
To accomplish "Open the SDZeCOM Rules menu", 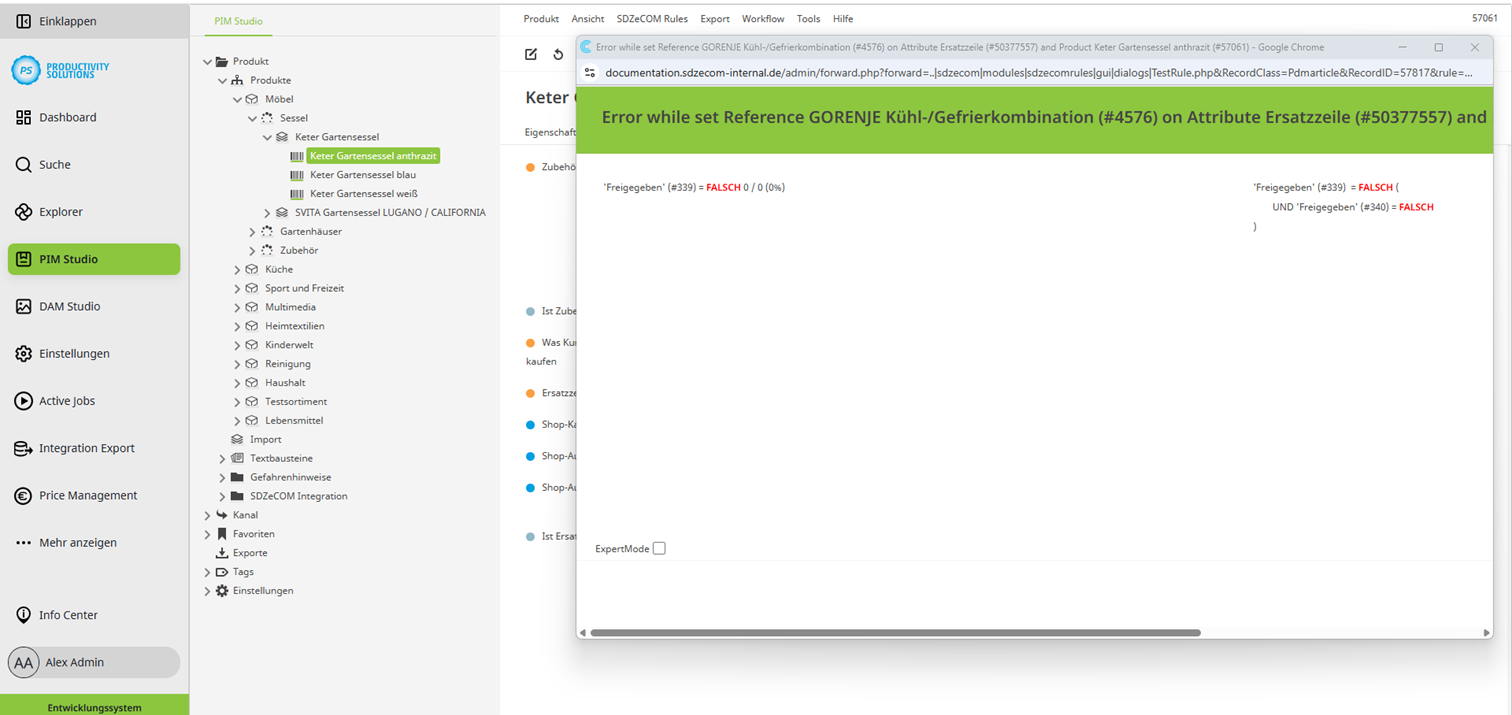I will (652, 19).
